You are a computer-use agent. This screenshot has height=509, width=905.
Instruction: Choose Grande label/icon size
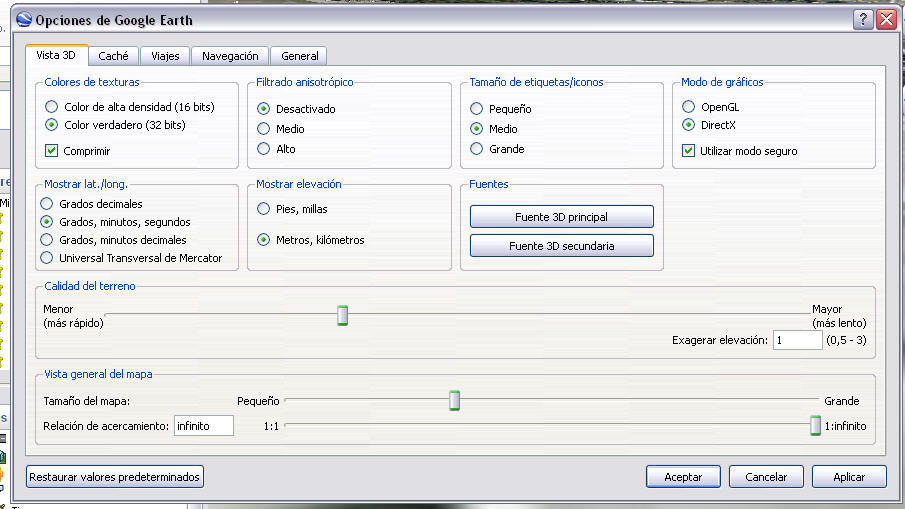pos(477,149)
